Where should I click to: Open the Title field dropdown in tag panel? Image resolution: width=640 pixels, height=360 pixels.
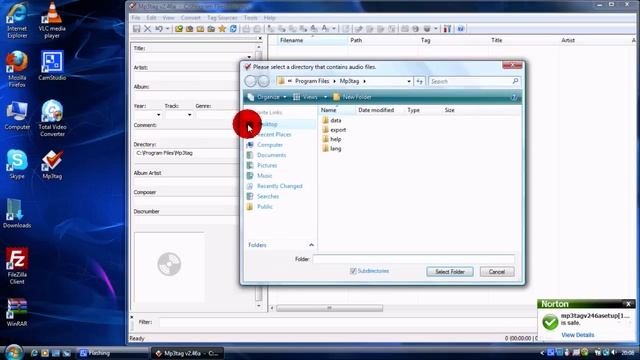(x=249, y=57)
